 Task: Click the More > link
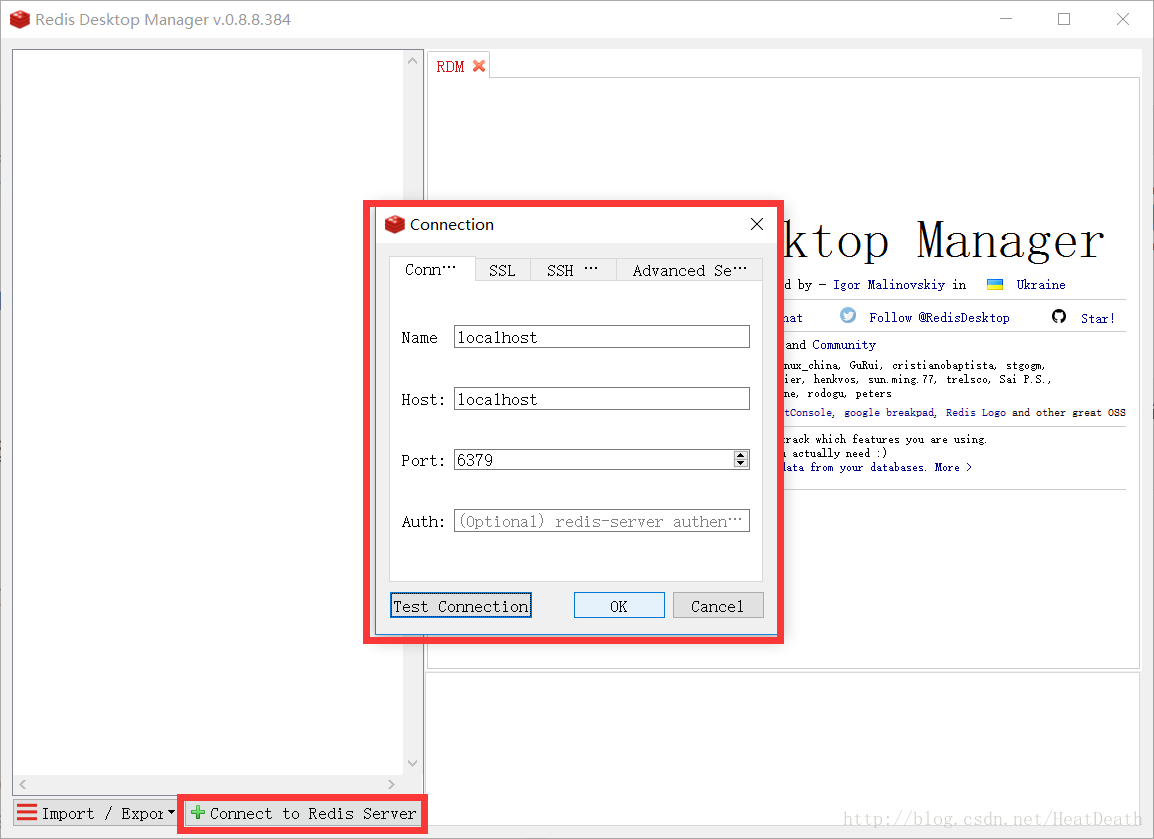pos(953,467)
